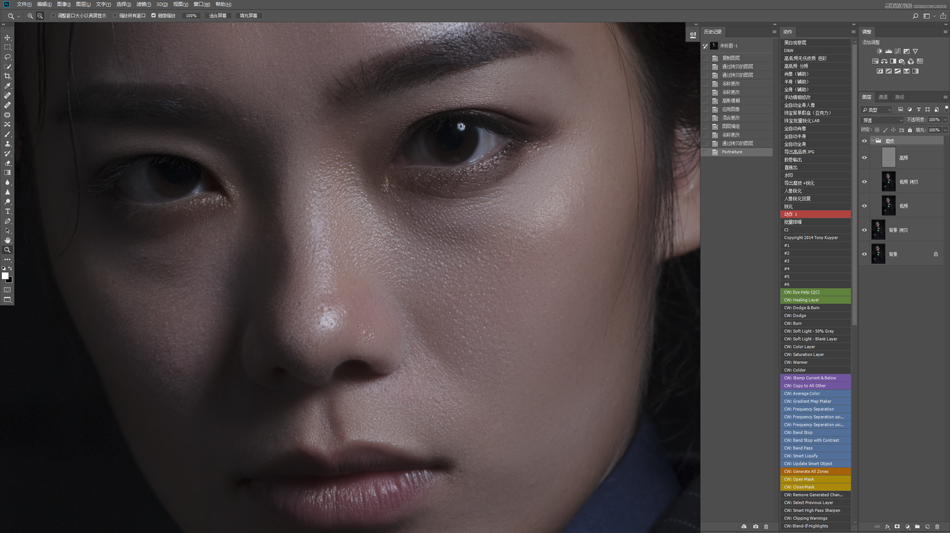Select the Pen tool
The width and height of the screenshot is (950, 533).
tap(7, 221)
